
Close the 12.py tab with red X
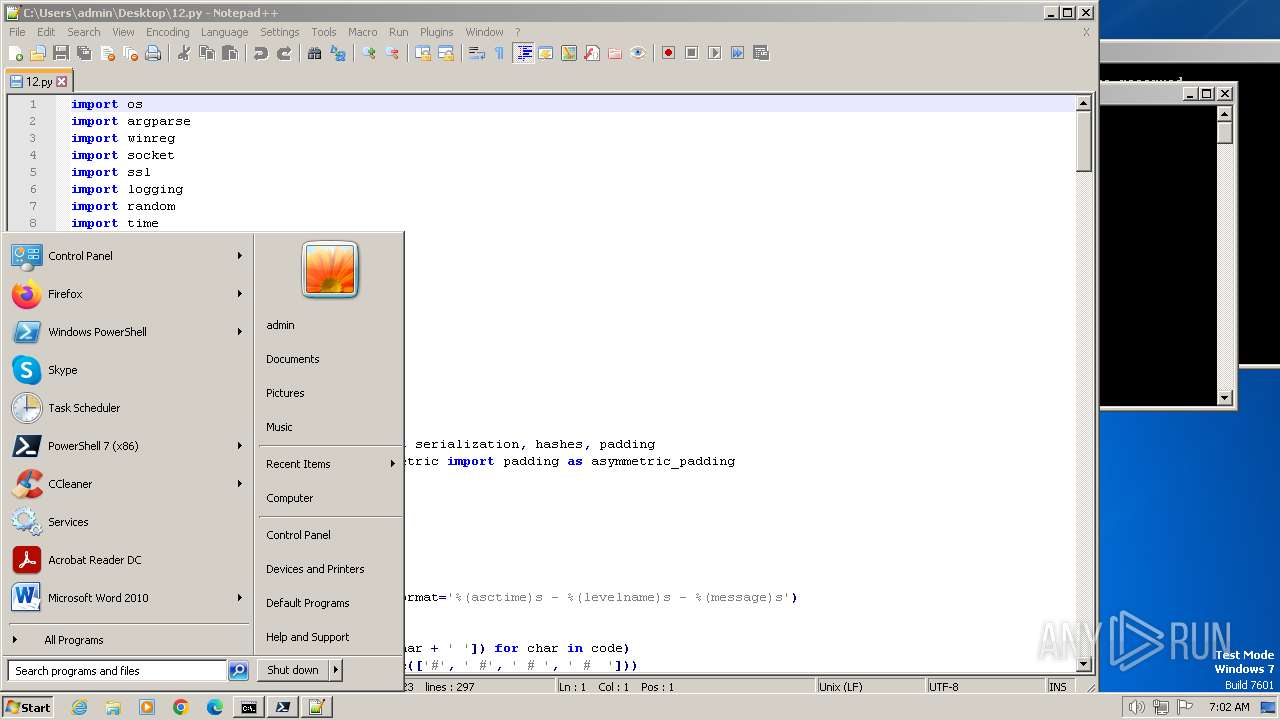[x=62, y=82]
